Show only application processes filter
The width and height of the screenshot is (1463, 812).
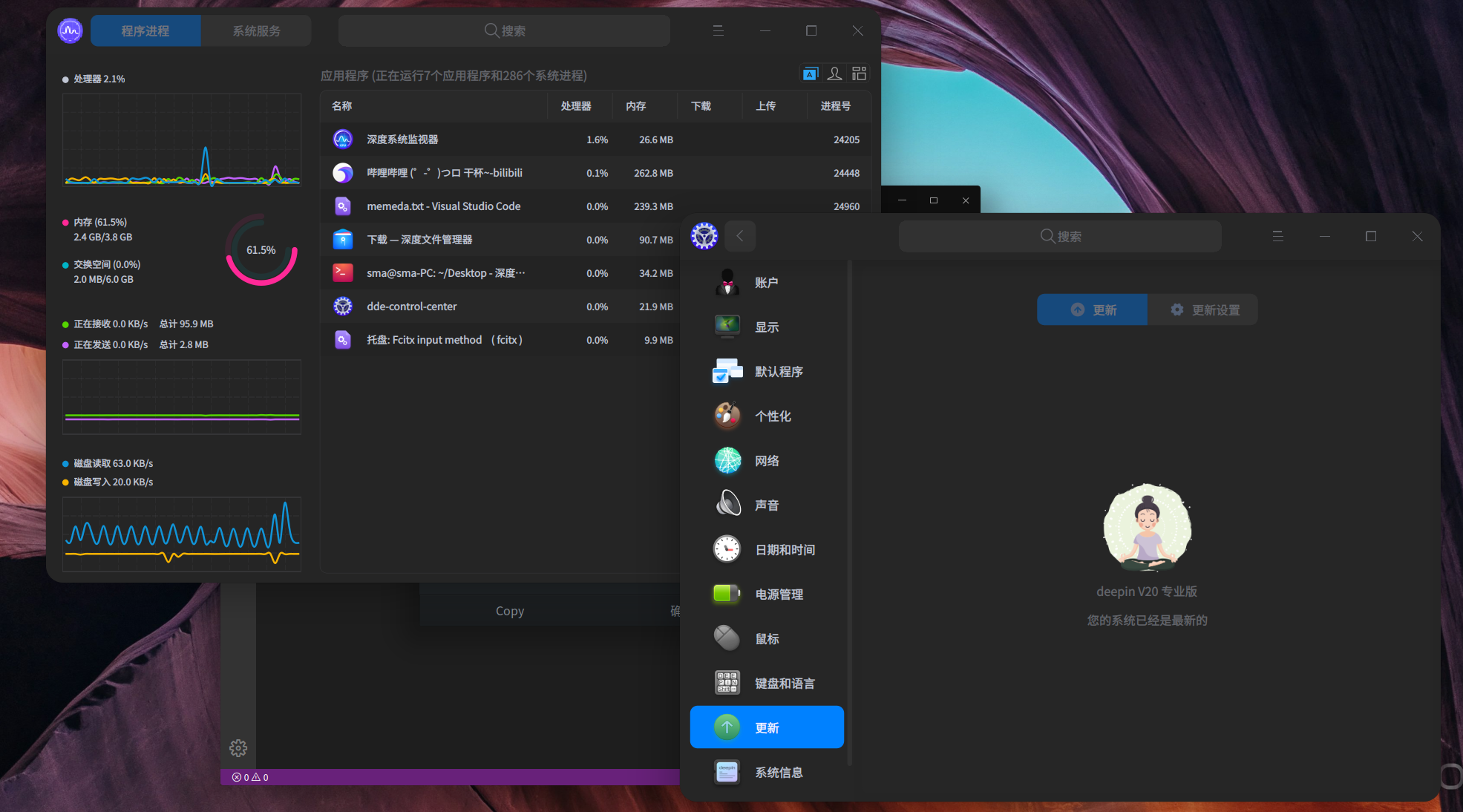coord(810,73)
